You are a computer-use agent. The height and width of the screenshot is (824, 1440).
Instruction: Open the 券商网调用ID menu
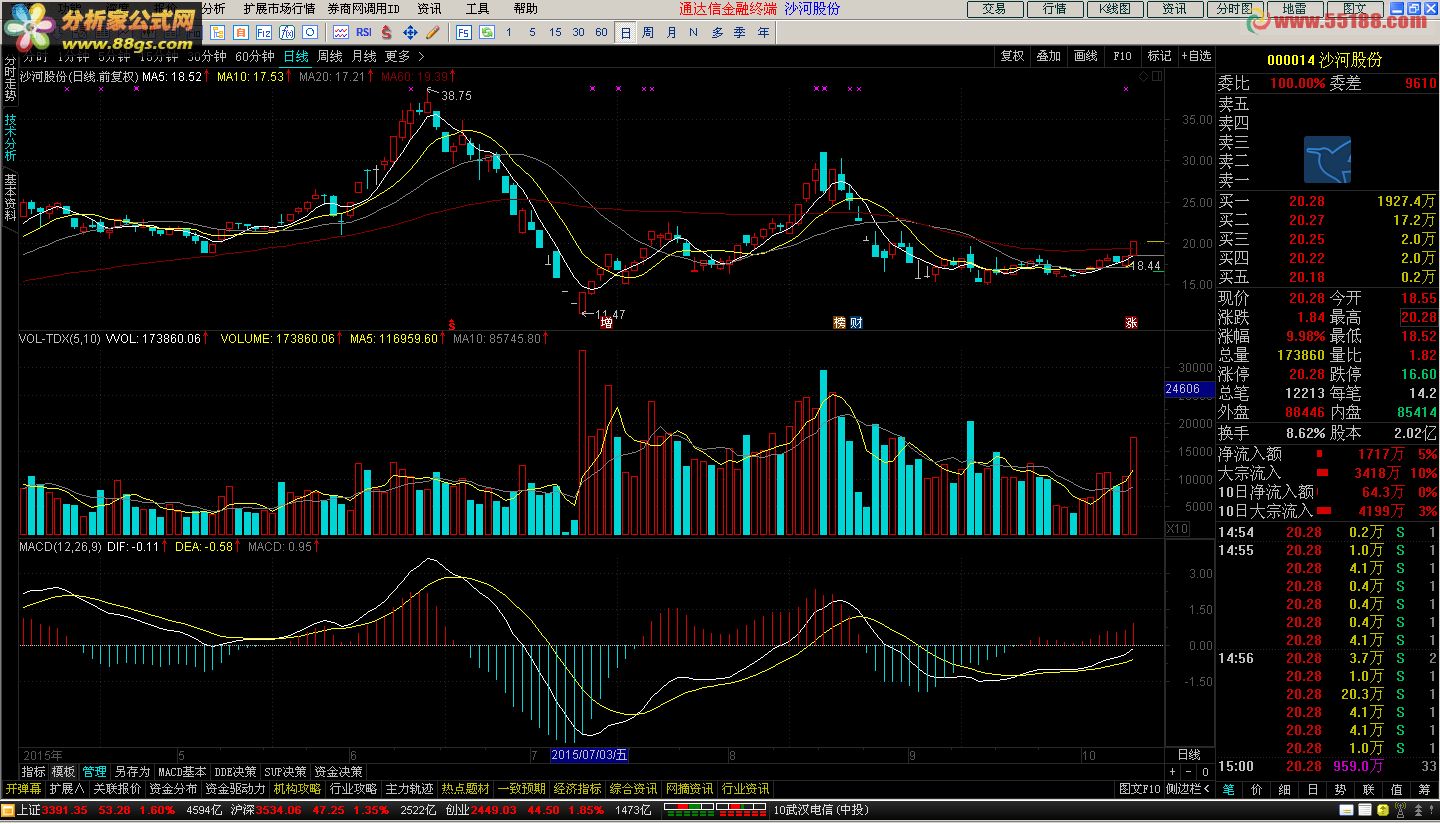[x=364, y=8]
